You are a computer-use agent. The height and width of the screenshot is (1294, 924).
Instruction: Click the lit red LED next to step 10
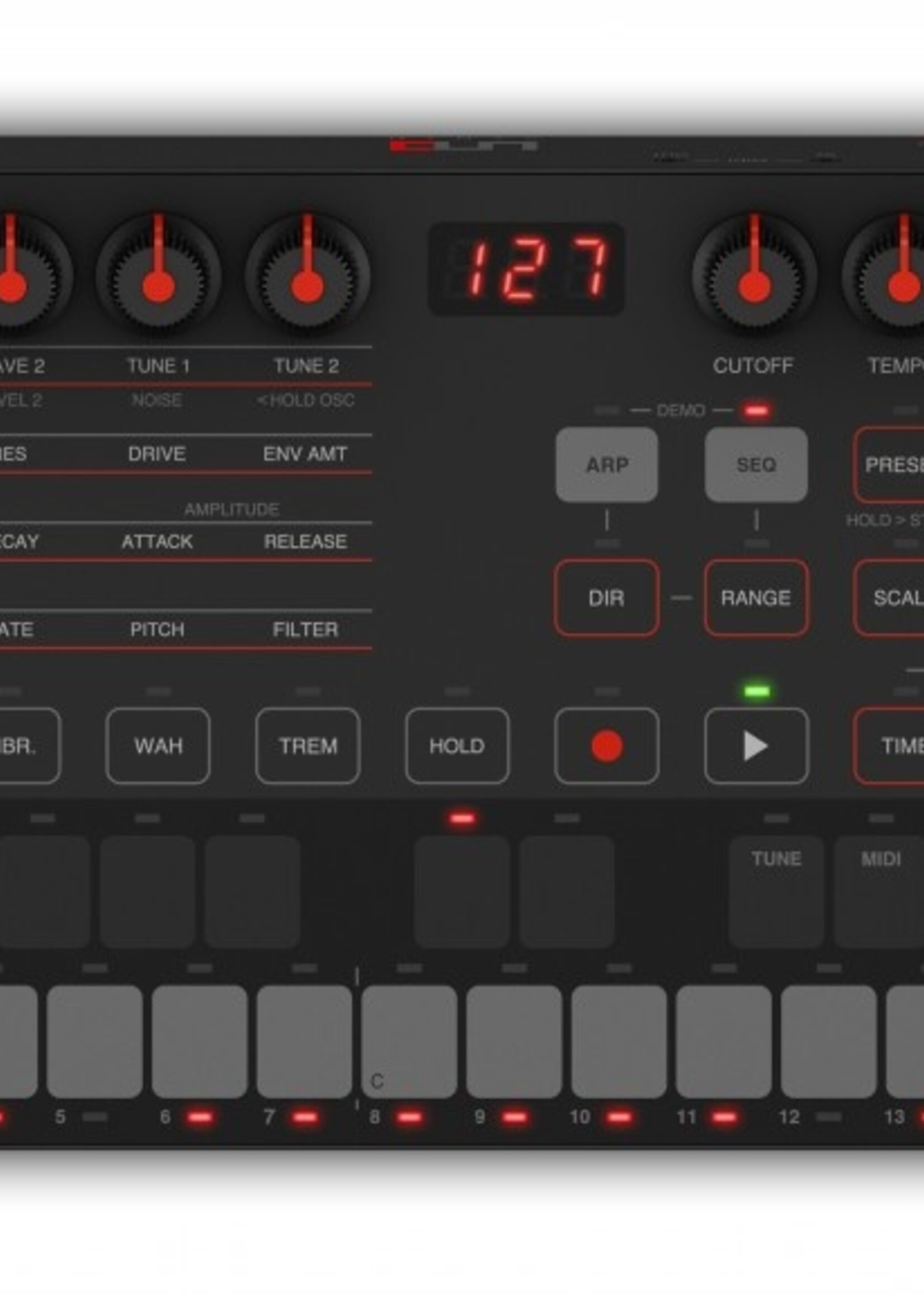[x=619, y=1118]
